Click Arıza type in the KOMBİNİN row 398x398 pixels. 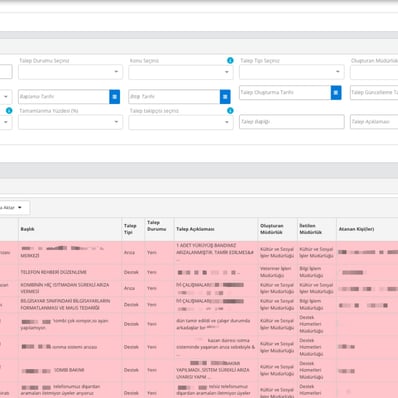click(129, 288)
